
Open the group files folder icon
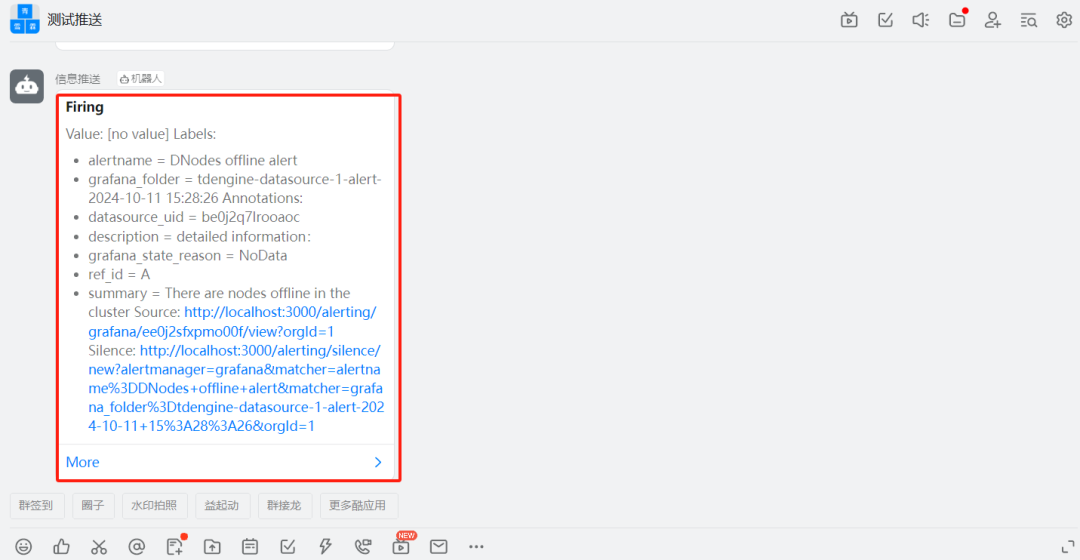pos(957,19)
